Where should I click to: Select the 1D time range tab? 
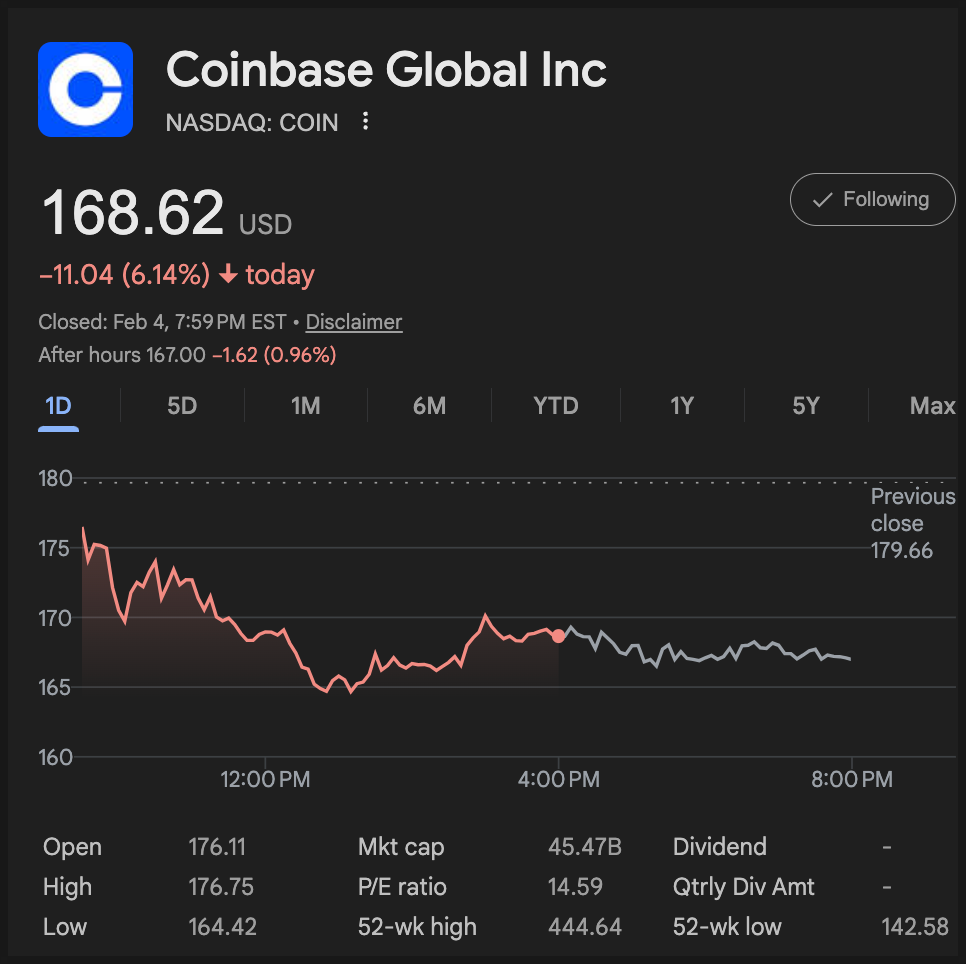(x=59, y=406)
